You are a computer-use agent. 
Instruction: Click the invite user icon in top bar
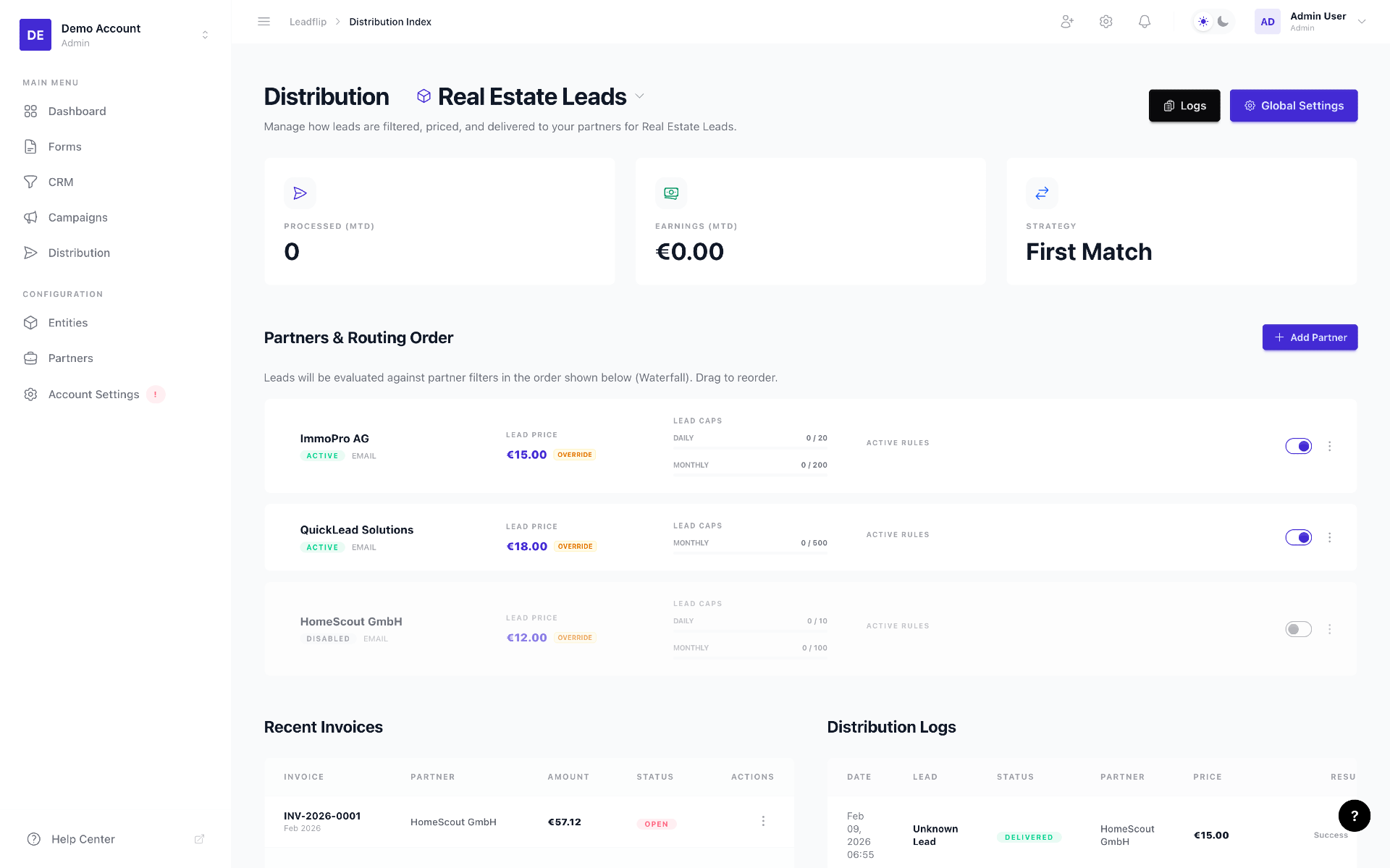coord(1066,22)
